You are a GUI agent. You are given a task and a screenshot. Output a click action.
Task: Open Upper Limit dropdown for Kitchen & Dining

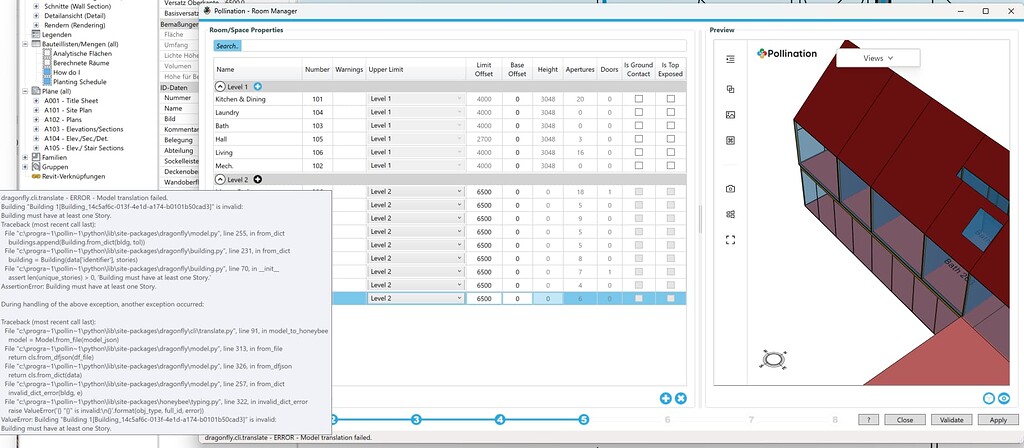click(416, 99)
